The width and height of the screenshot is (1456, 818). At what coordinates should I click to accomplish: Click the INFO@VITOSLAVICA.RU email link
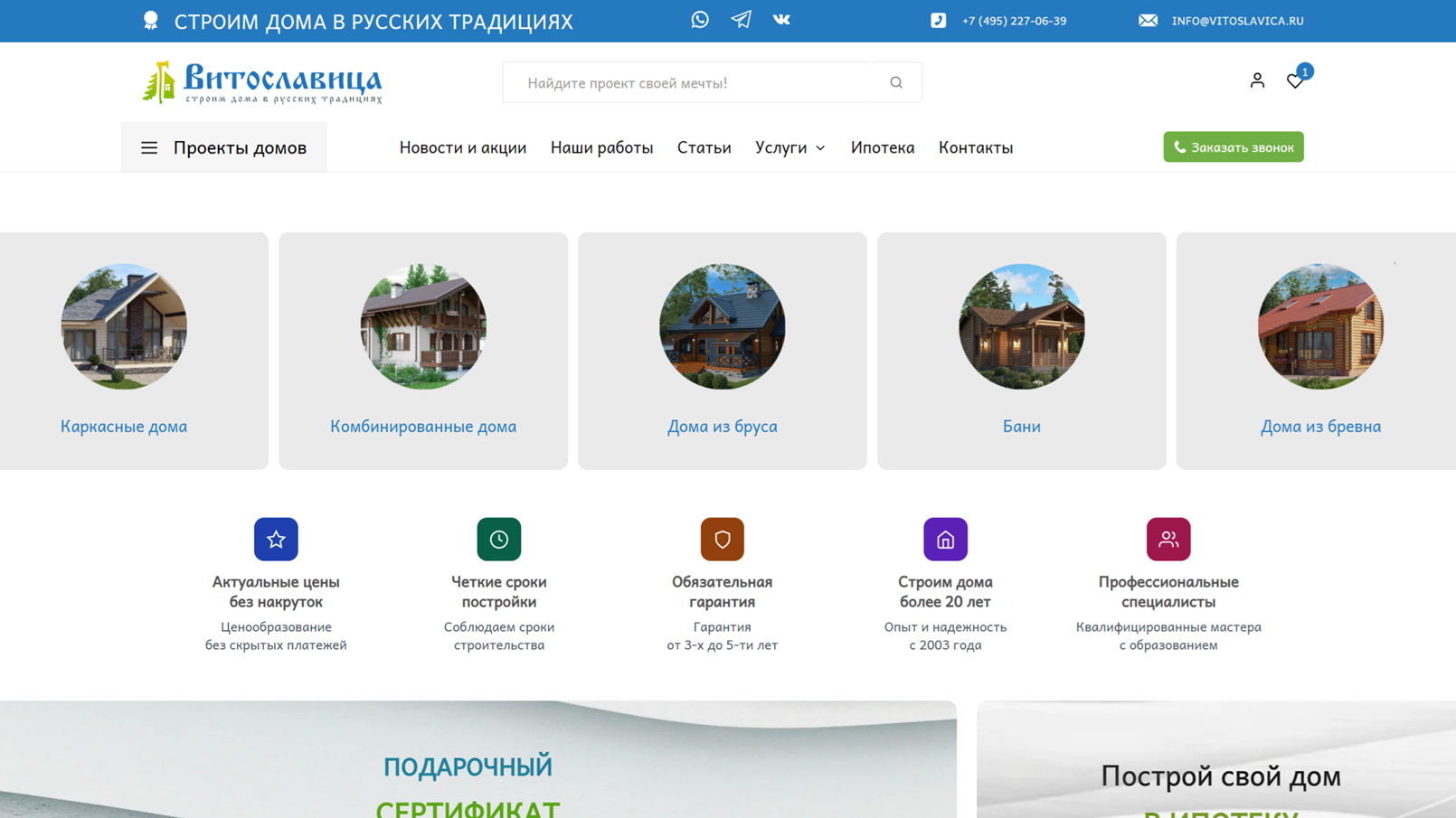point(1237,21)
